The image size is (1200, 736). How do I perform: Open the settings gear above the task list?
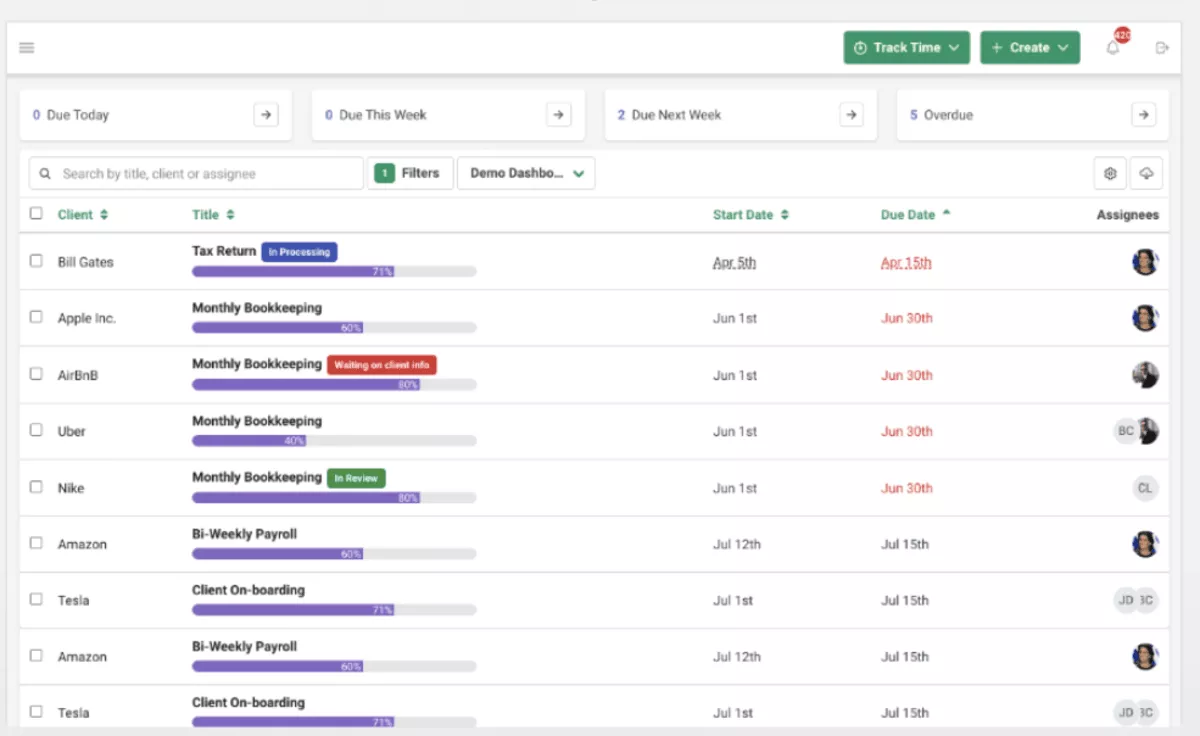1110,173
